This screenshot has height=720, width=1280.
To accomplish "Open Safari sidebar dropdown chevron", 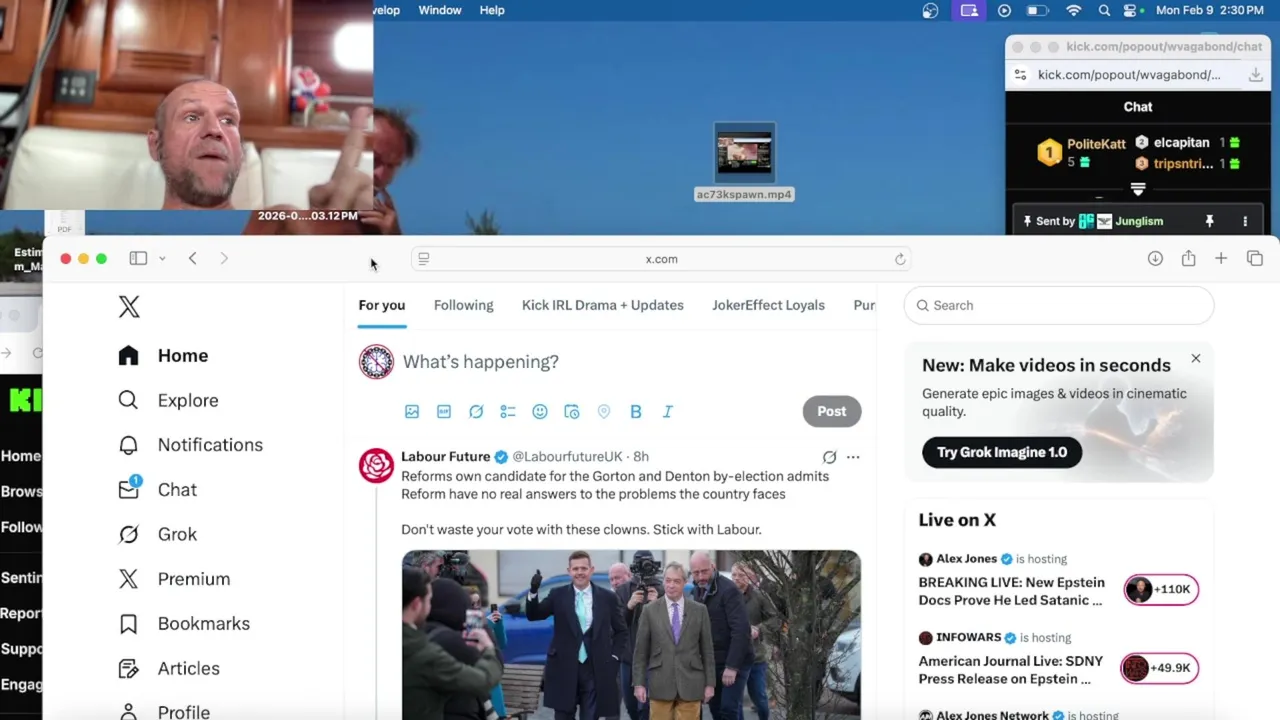I will [162, 259].
